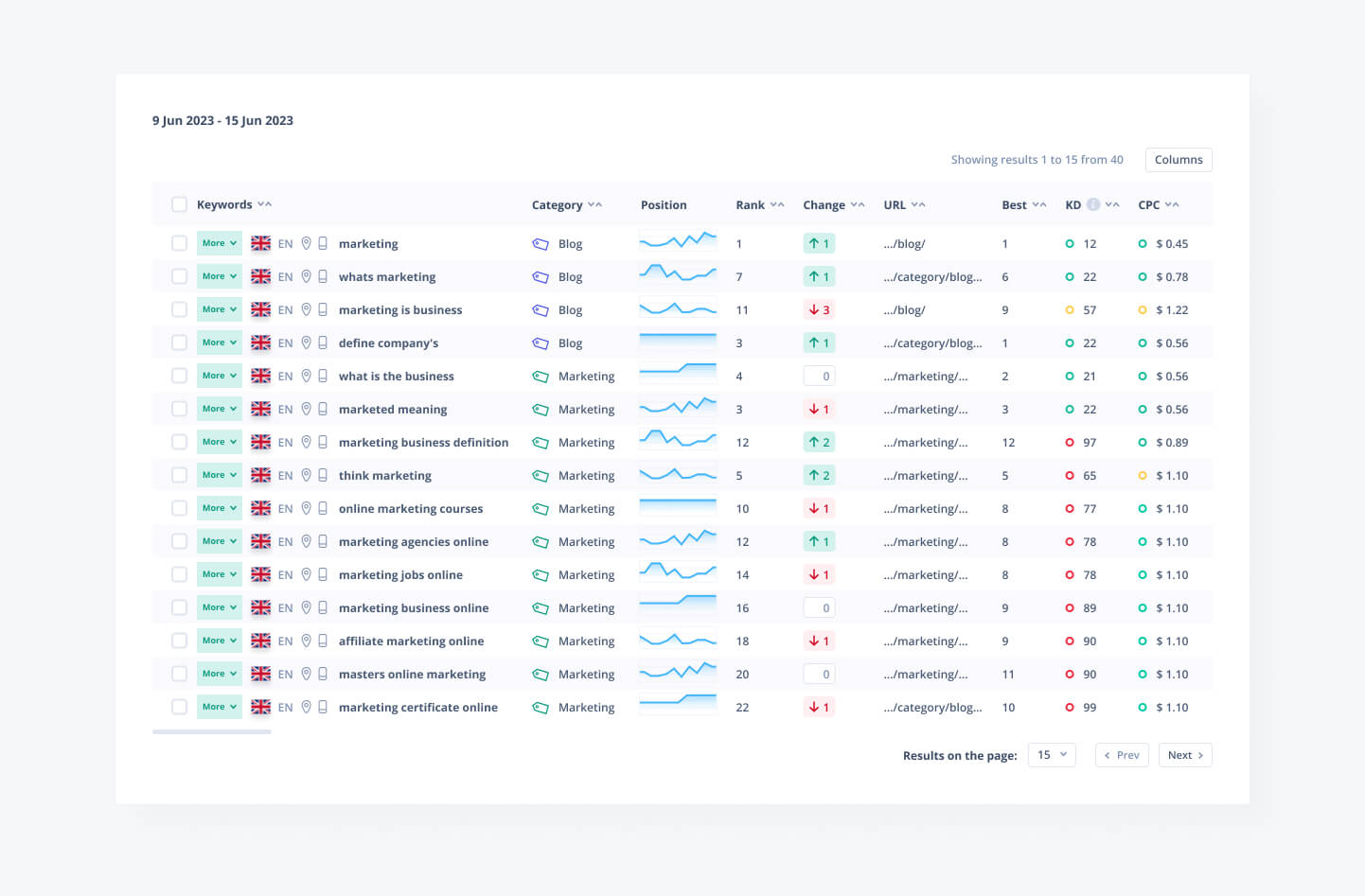This screenshot has width=1365, height=896.
Task: Click the location pin icon for 'marketing' row
Action: (306, 243)
